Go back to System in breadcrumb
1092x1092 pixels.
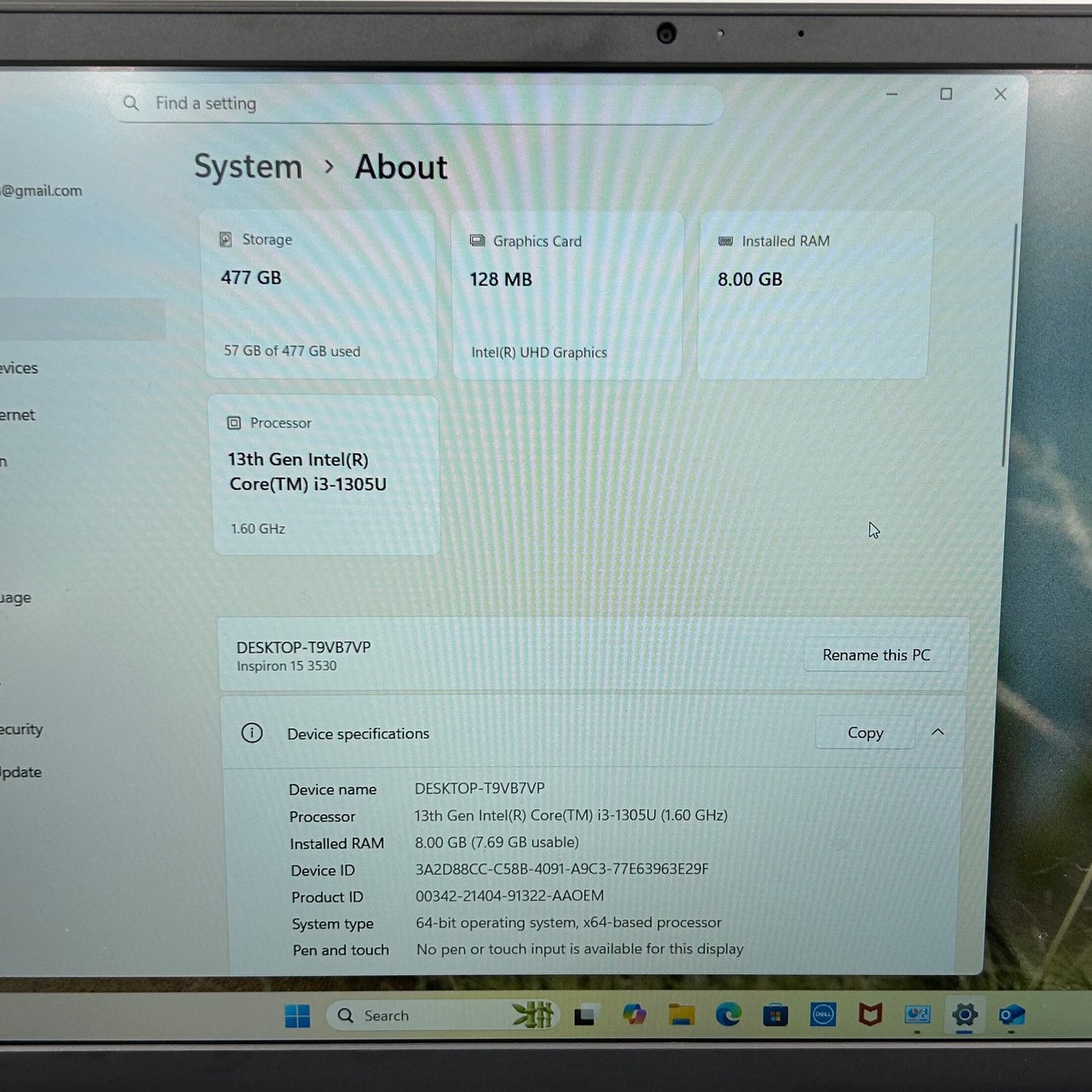point(248,166)
